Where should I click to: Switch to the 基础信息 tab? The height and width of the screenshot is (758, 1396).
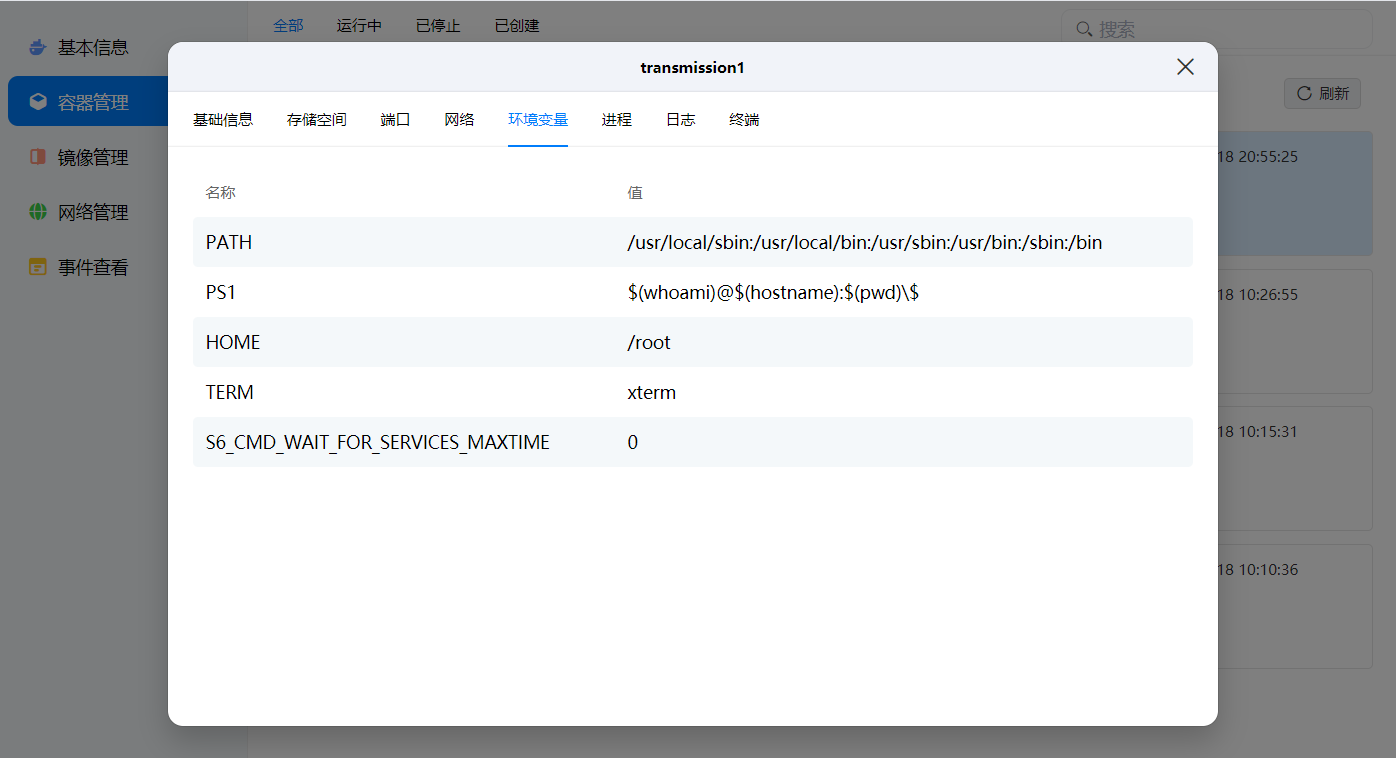tap(223, 120)
